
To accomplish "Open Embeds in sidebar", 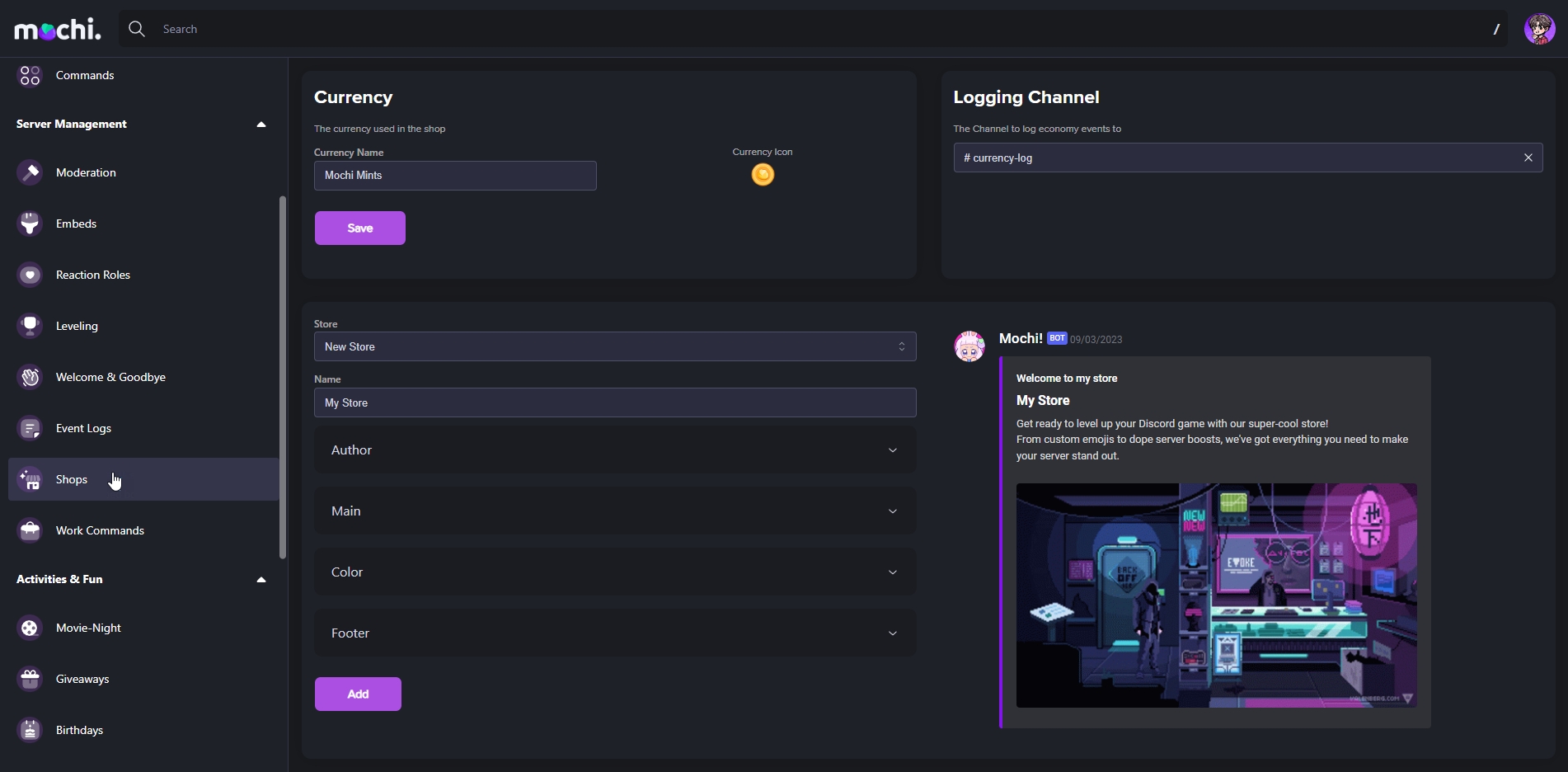I will pos(76,224).
